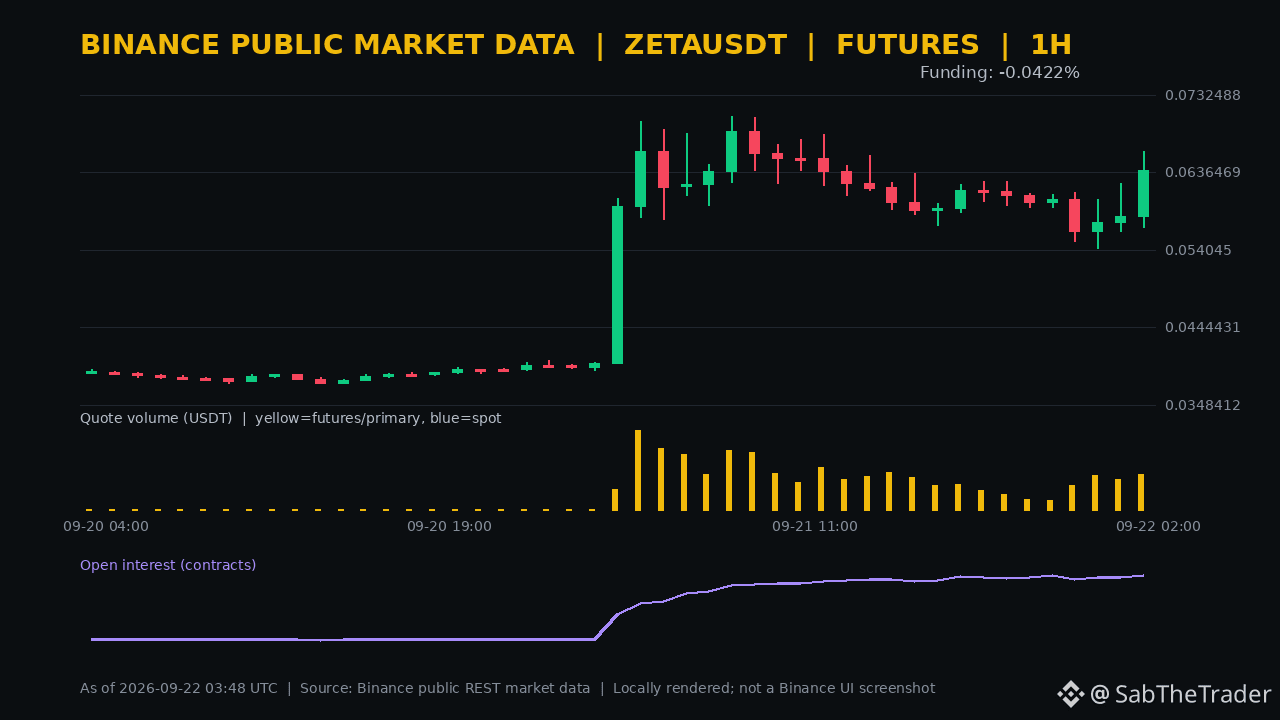The width and height of the screenshot is (1280, 720).
Task: Click the tallest yellow volume bar
Action: point(638,470)
